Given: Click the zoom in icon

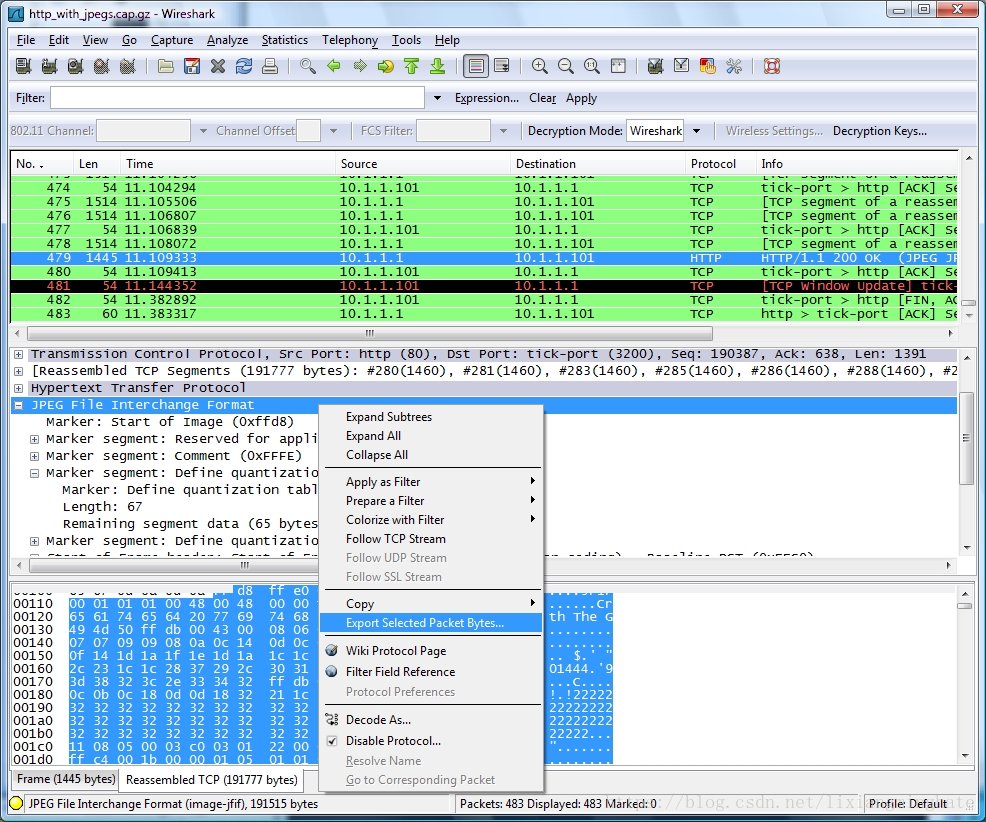Looking at the screenshot, I should click(540, 66).
